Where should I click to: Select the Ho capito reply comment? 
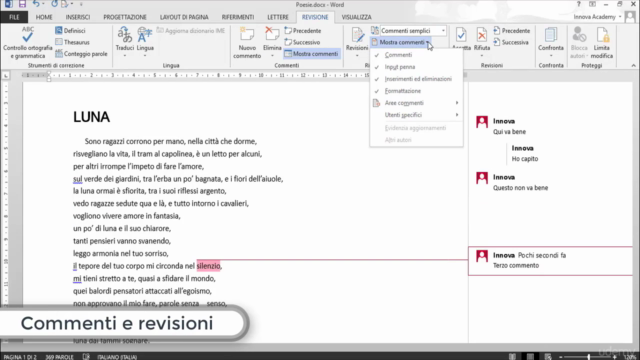[525, 159]
